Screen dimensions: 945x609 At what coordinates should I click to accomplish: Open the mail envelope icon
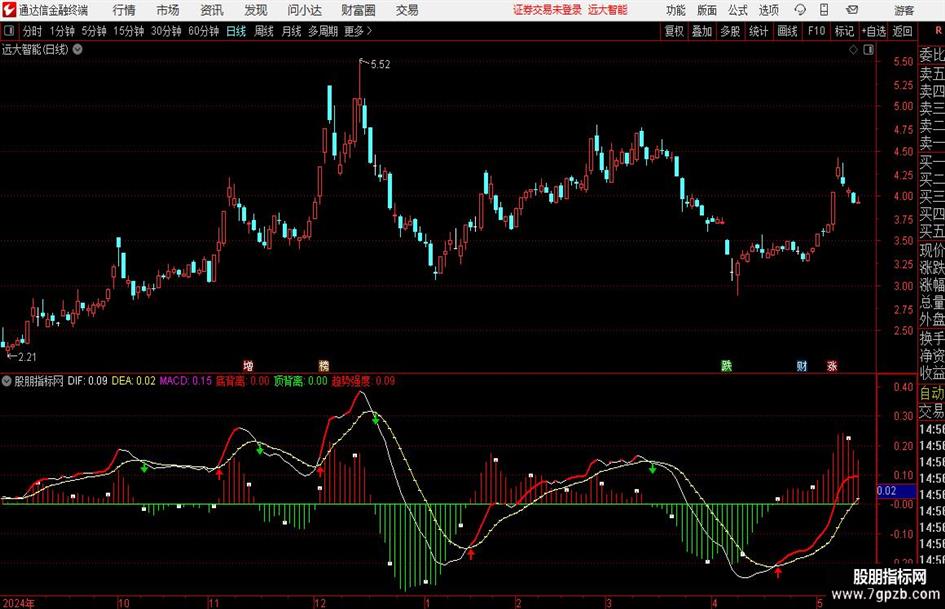852,10
